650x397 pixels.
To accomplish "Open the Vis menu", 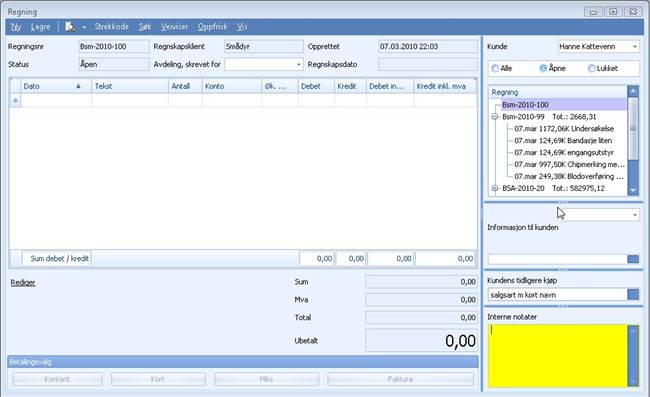I will tap(242, 27).
